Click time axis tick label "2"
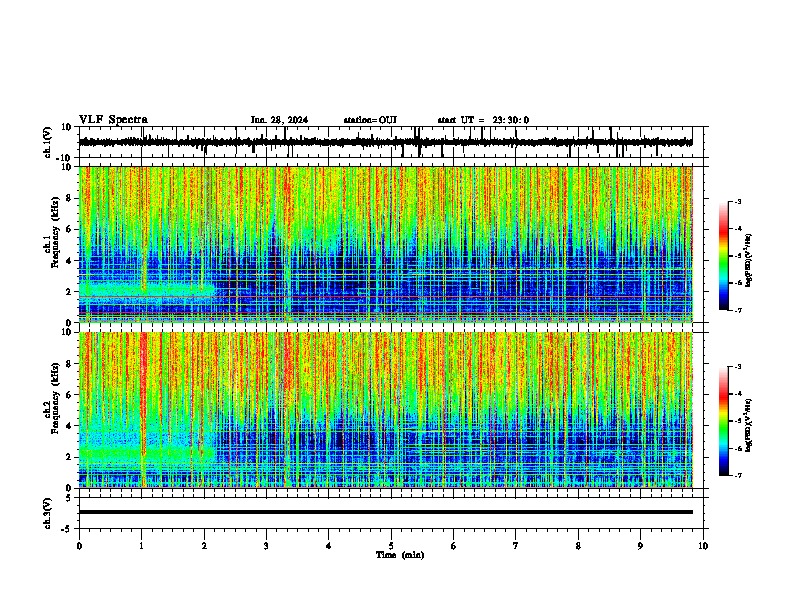792x612 pixels. pos(204,546)
